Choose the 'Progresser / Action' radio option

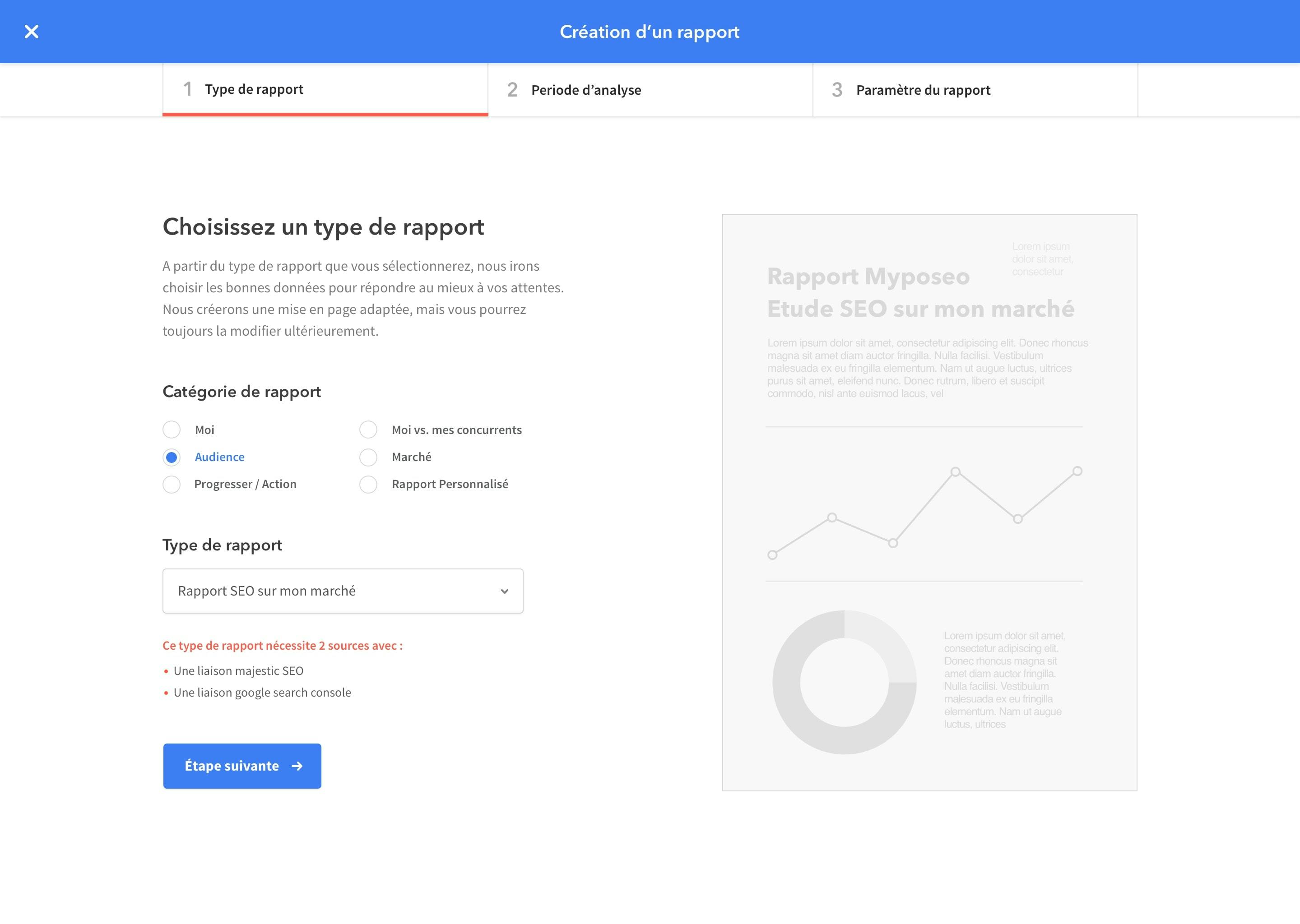172,484
